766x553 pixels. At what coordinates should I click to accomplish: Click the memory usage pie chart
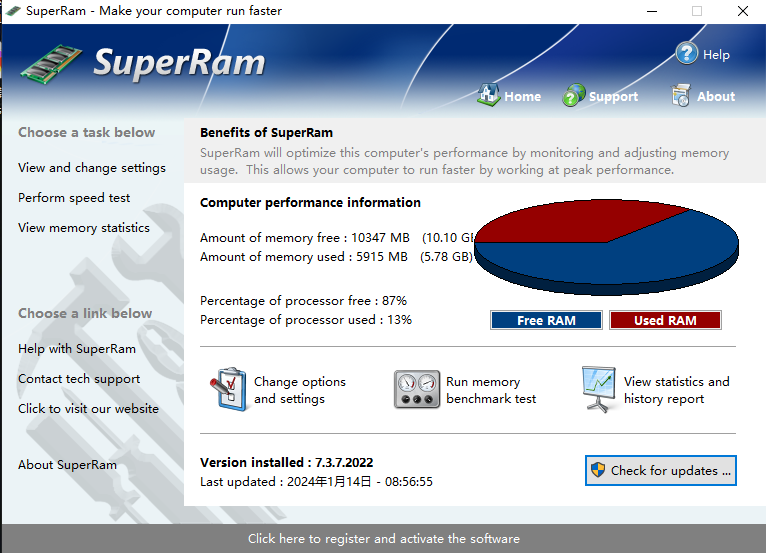(x=605, y=245)
